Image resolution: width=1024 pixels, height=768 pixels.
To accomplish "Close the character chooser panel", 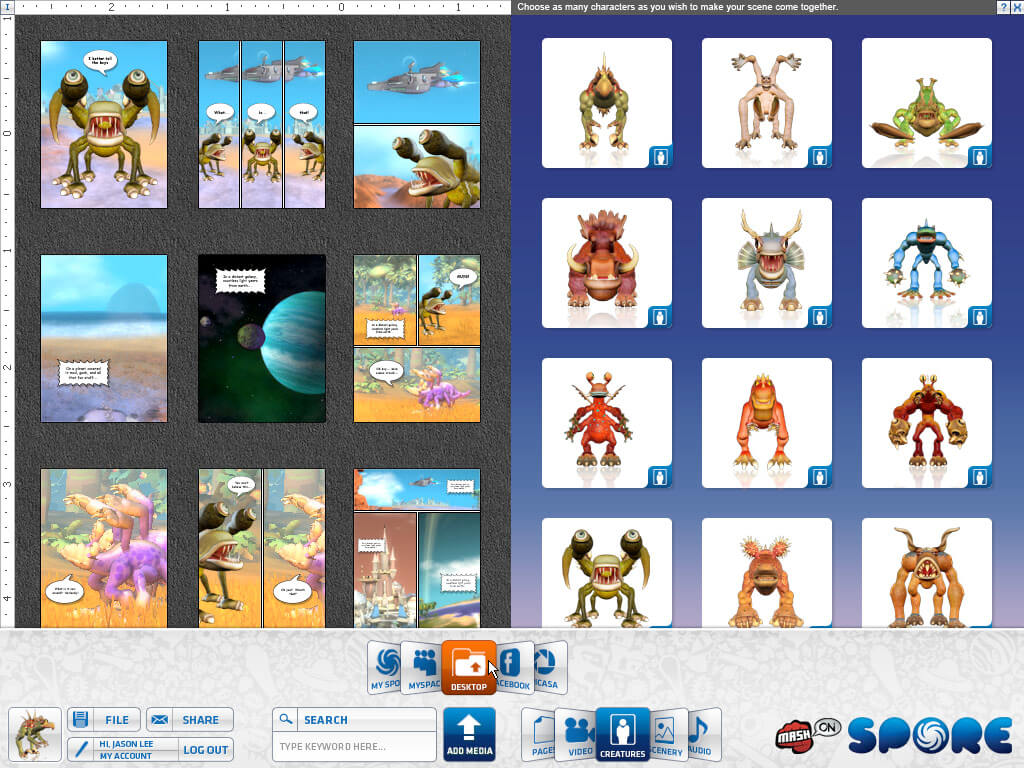I will pyautogui.click(x=1016, y=7).
